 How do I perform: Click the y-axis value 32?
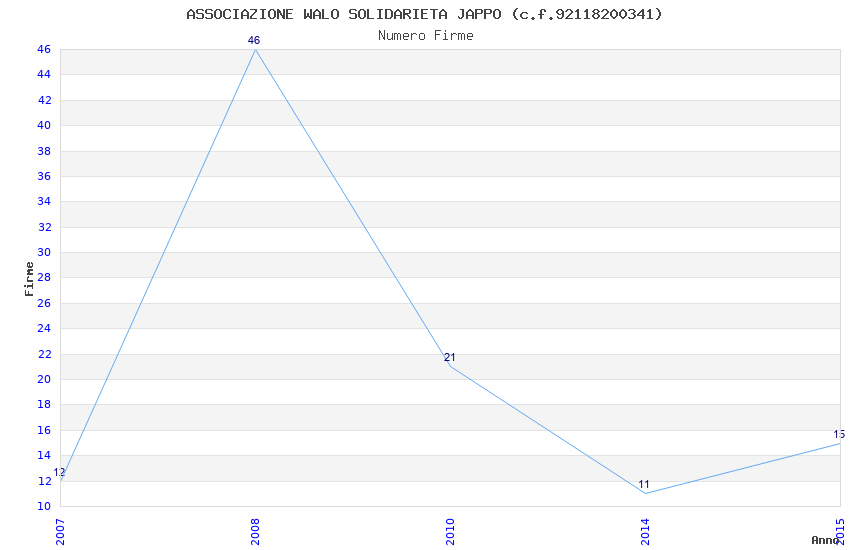44,227
